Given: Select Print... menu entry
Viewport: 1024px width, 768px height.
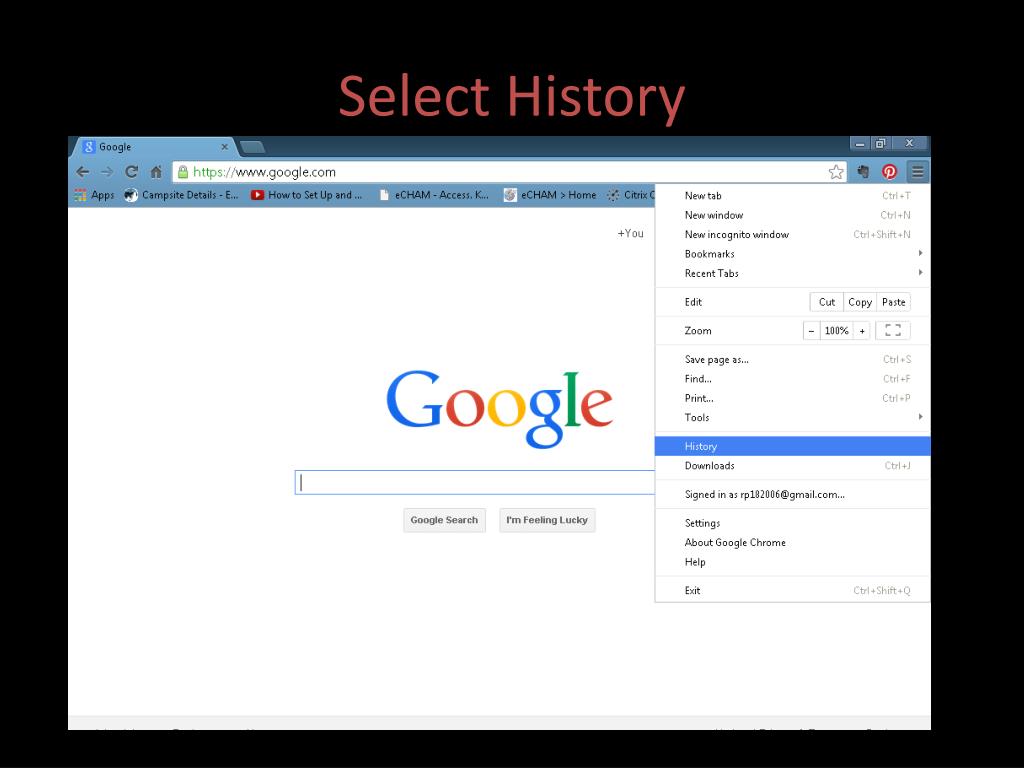Looking at the screenshot, I should click(x=793, y=398).
